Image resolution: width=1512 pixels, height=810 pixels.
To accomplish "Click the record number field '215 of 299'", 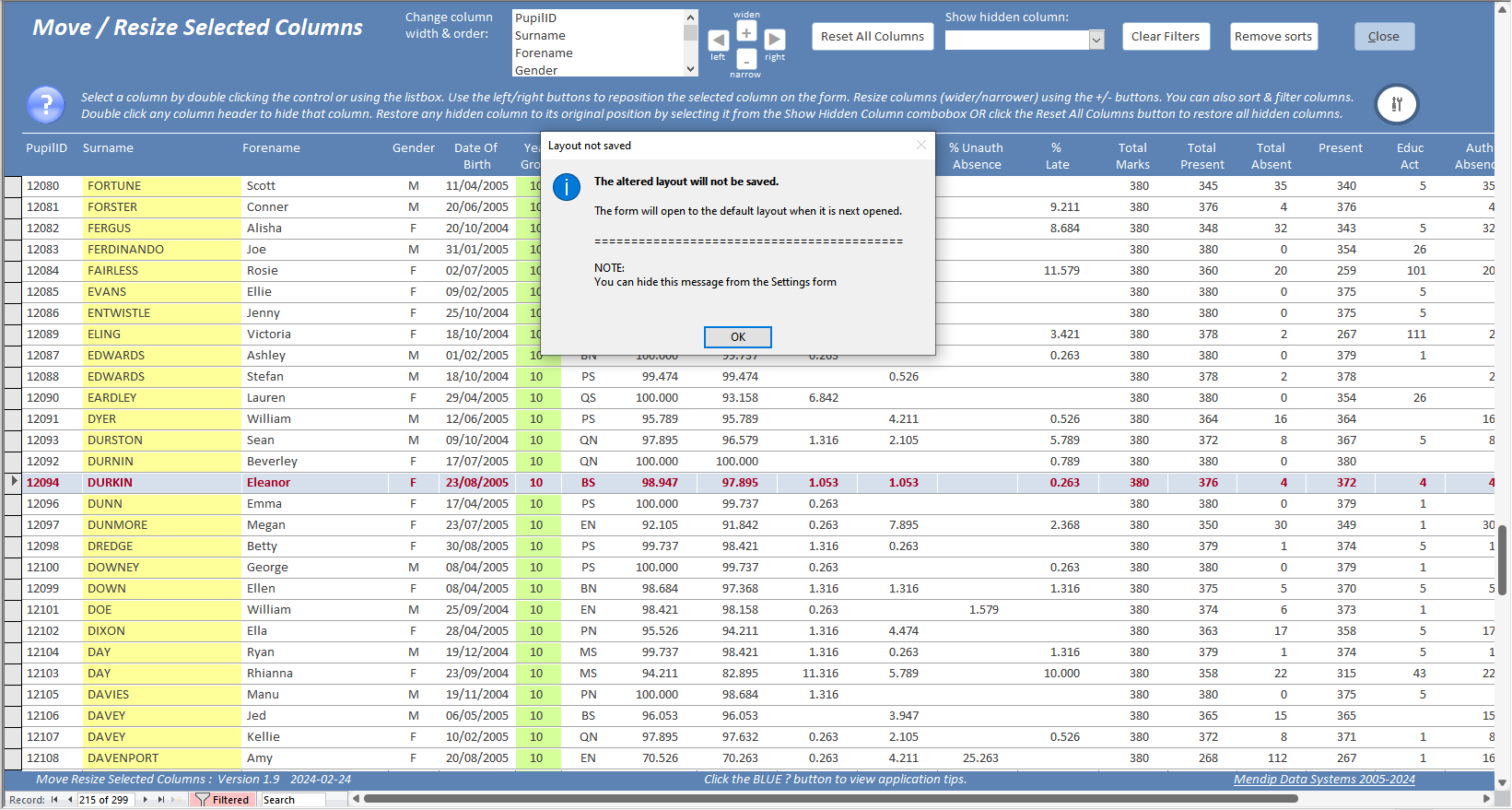I will 105,800.
